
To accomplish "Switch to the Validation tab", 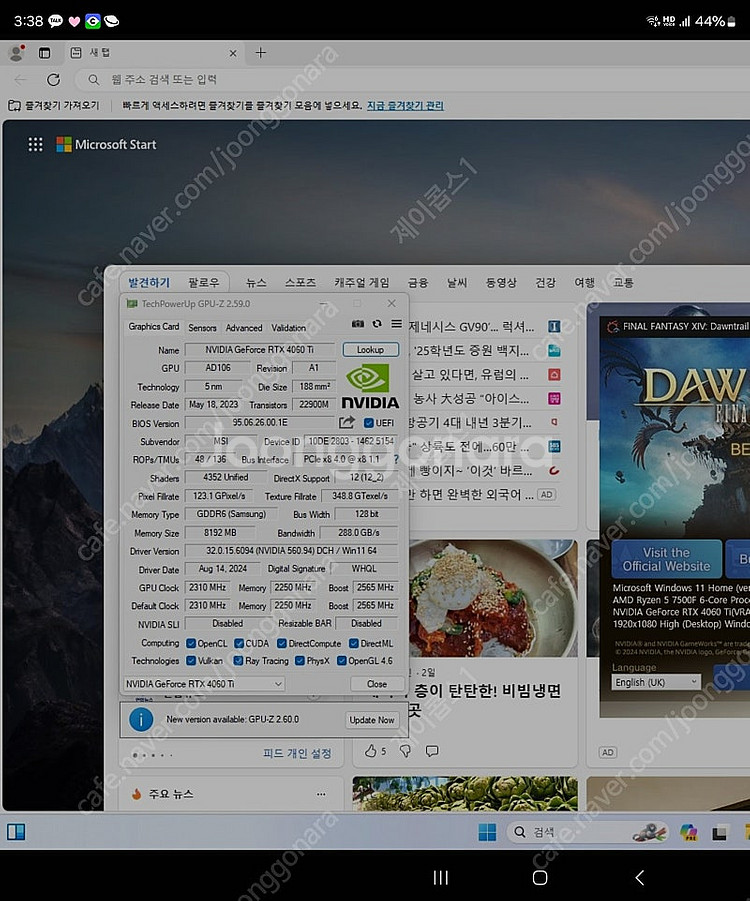I will (x=289, y=328).
